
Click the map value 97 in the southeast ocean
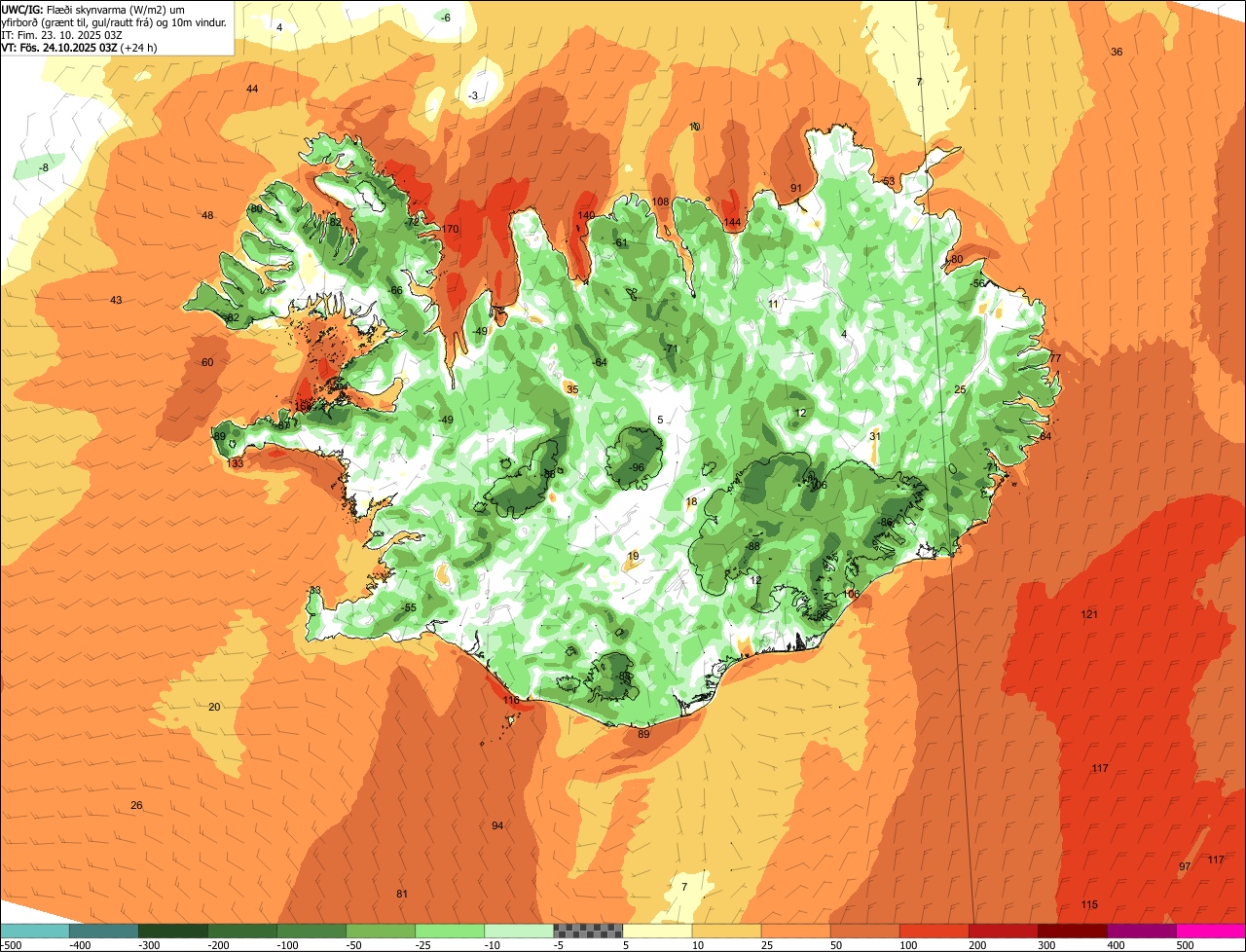point(1185,866)
